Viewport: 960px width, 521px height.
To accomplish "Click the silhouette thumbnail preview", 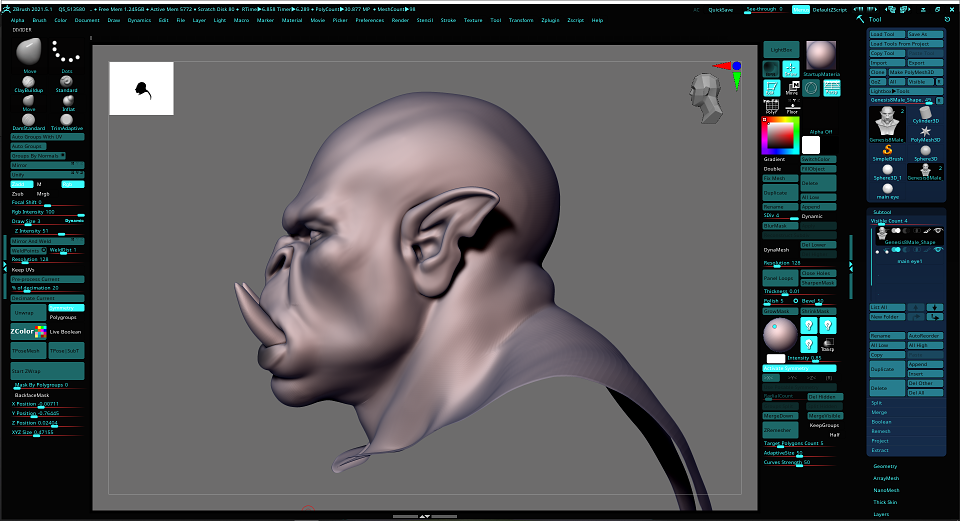I will pyautogui.click(x=141, y=88).
